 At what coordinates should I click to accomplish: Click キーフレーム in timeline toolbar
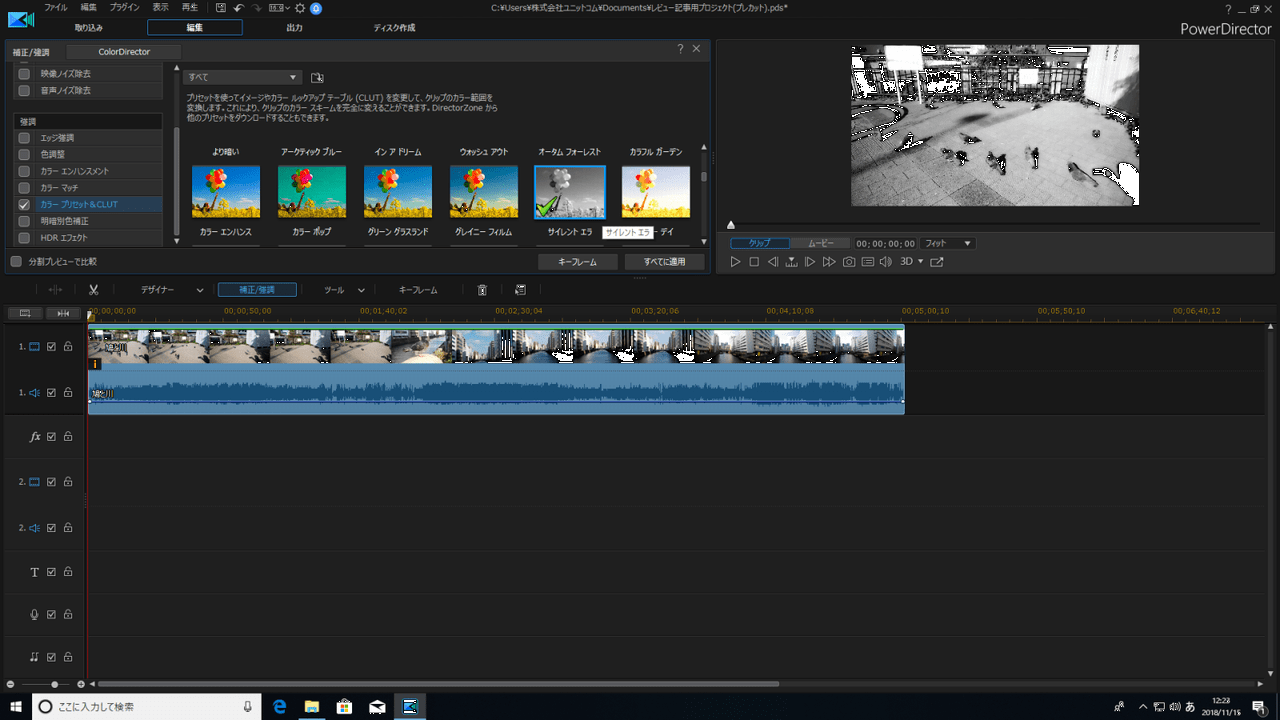418,290
